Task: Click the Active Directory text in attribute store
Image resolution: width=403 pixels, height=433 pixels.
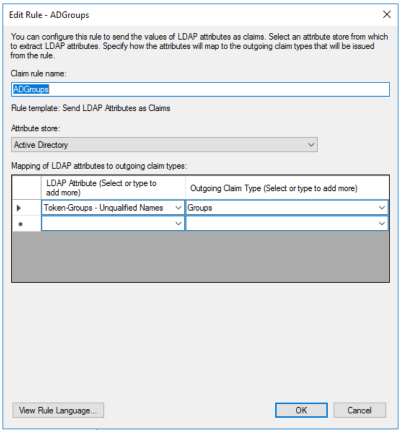Action: (x=41, y=145)
